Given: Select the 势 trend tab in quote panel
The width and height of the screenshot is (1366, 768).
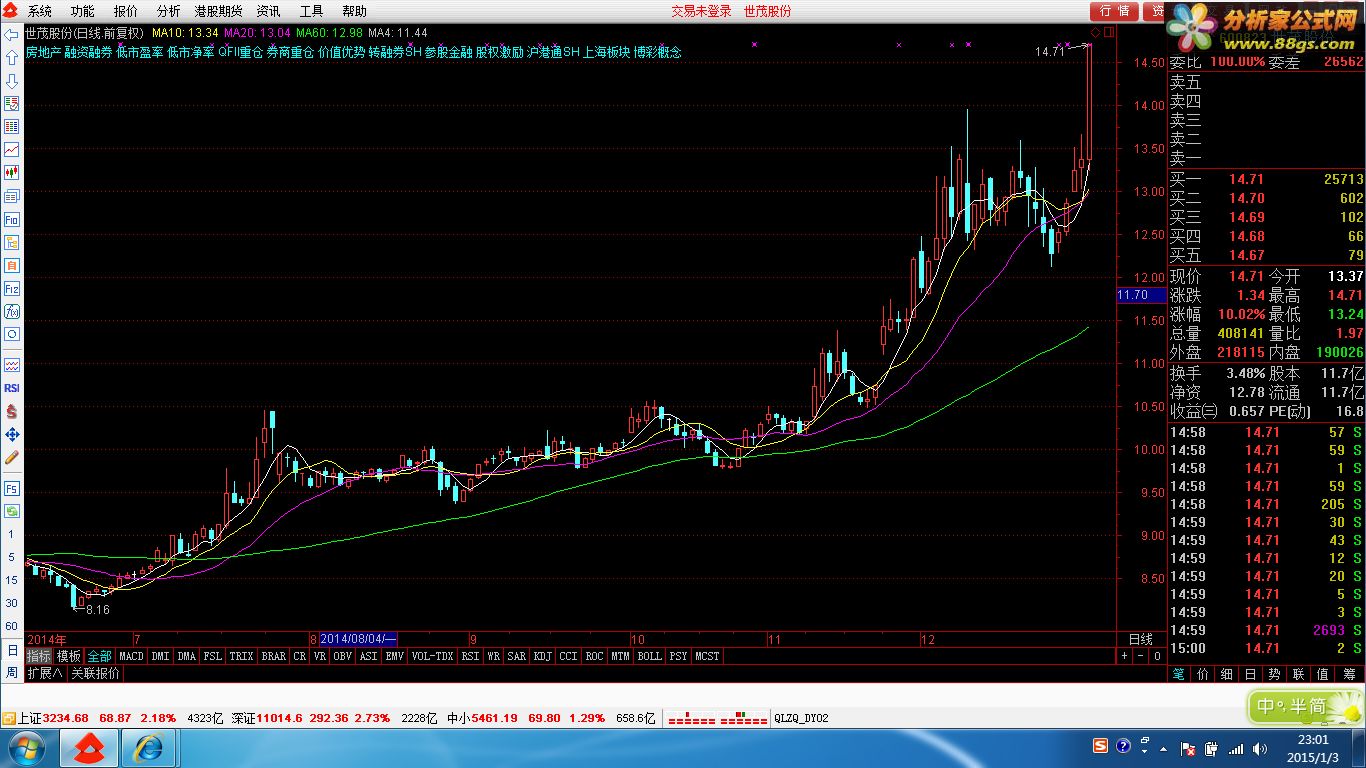Looking at the screenshot, I should tap(1274, 675).
